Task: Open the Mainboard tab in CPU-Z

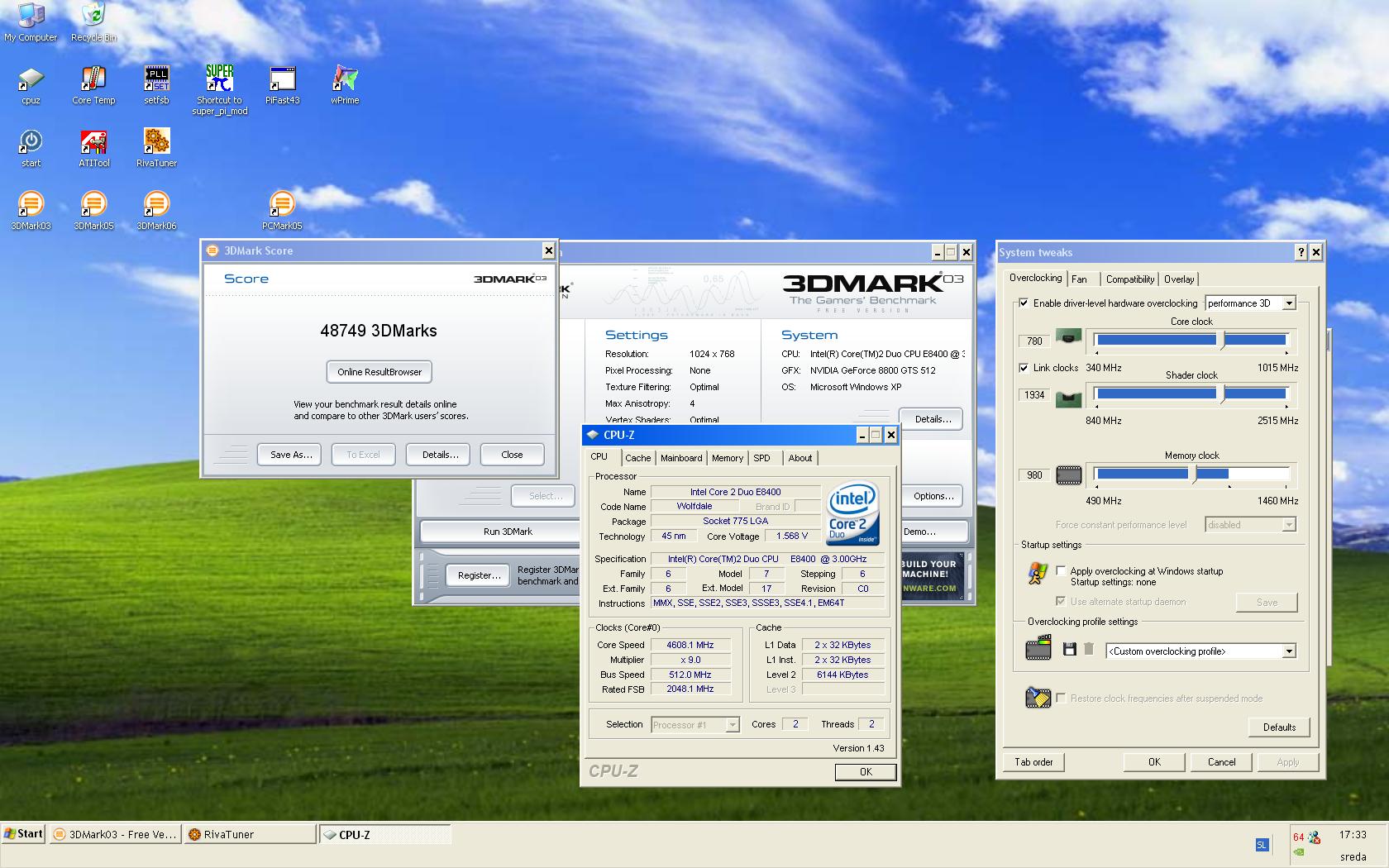Action: point(681,458)
